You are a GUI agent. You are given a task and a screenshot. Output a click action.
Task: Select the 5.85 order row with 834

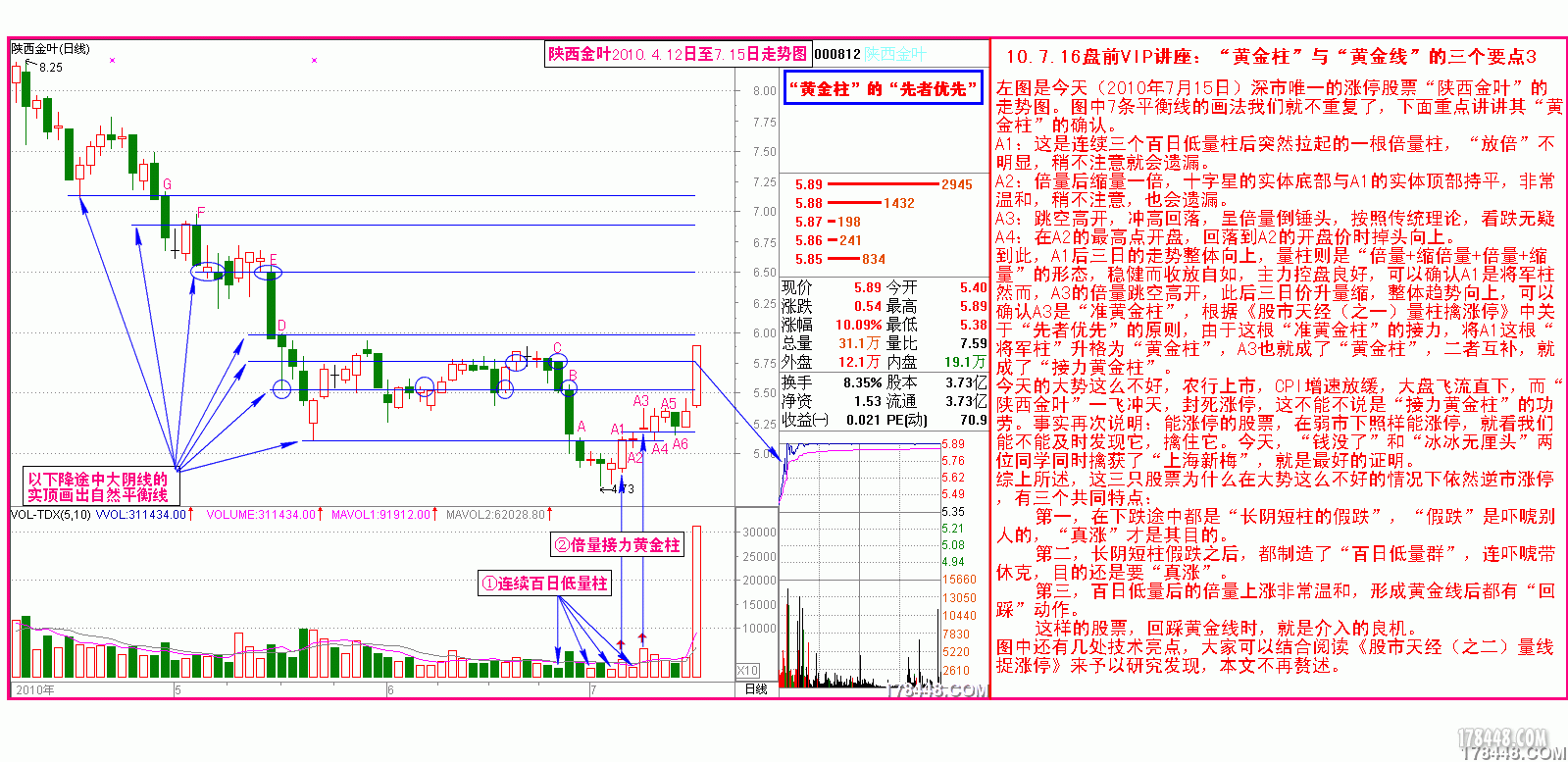tap(840, 259)
